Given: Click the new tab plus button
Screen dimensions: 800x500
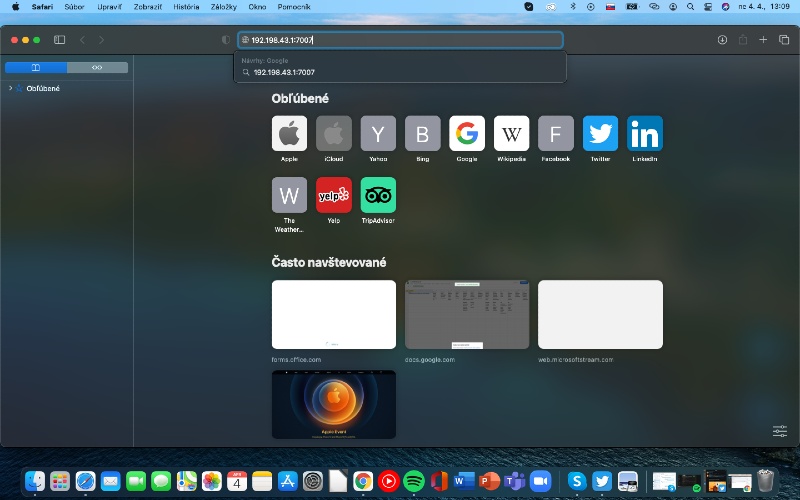Looking at the screenshot, I should tap(763, 40).
